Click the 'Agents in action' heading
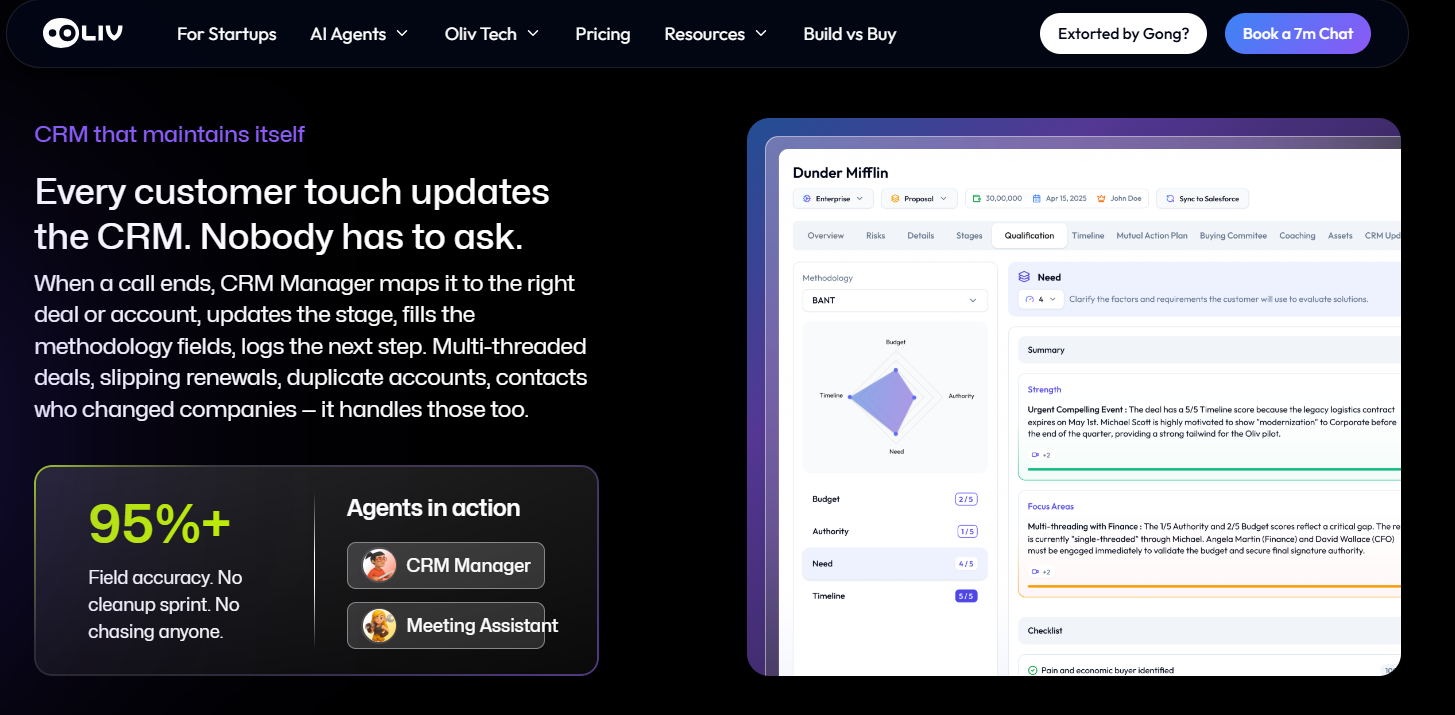Screen dimensions: 1455x715 tap(433, 508)
